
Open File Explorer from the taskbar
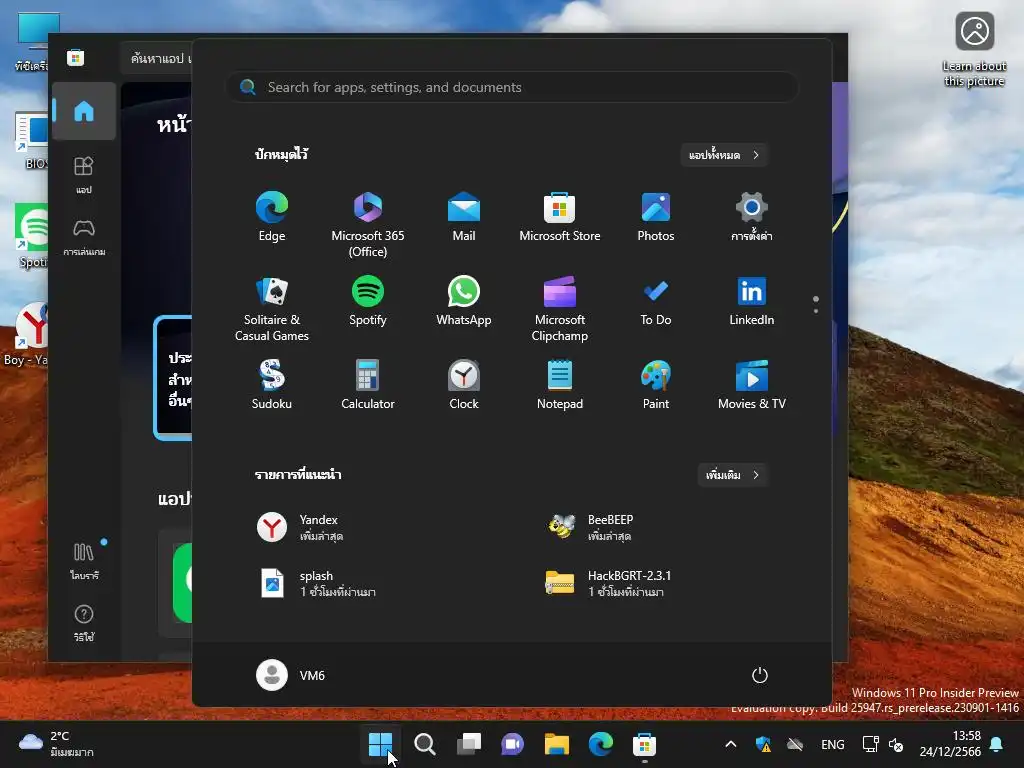(x=557, y=744)
